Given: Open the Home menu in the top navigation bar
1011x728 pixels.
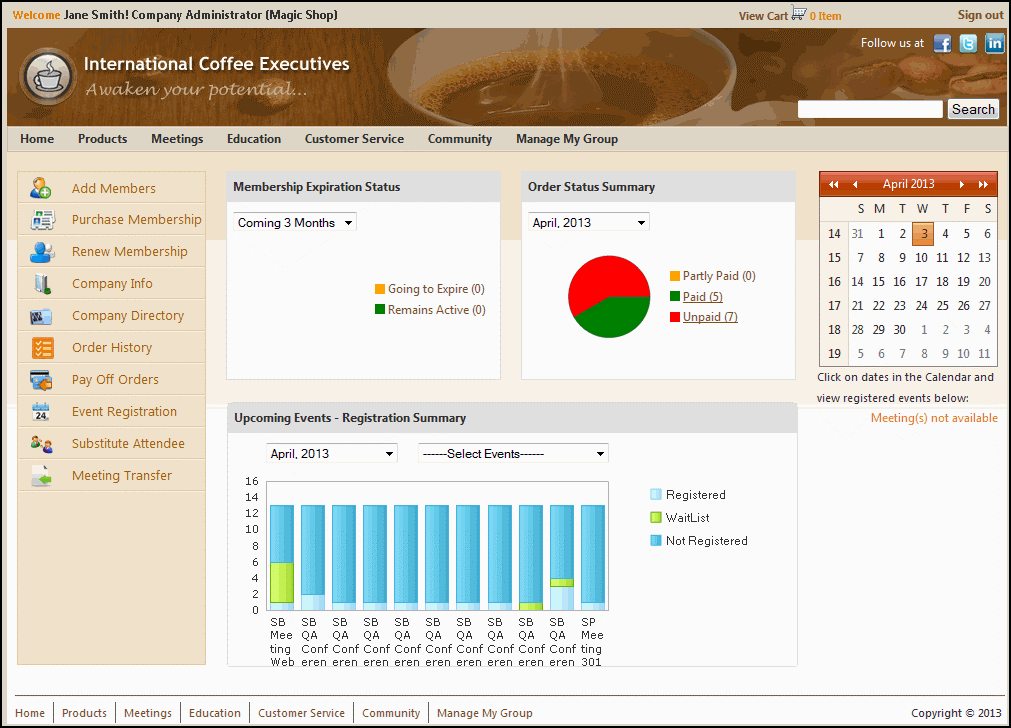Looking at the screenshot, I should [37, 139].
